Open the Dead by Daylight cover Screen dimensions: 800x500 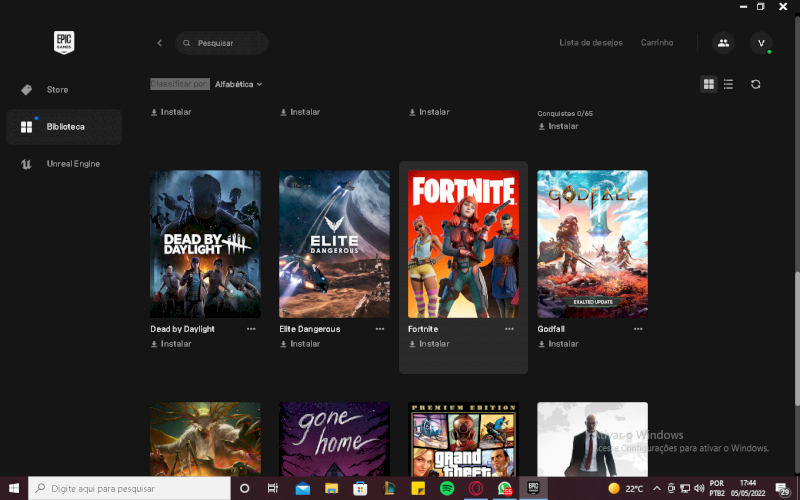pyautogui.click(x=206, y=244)
